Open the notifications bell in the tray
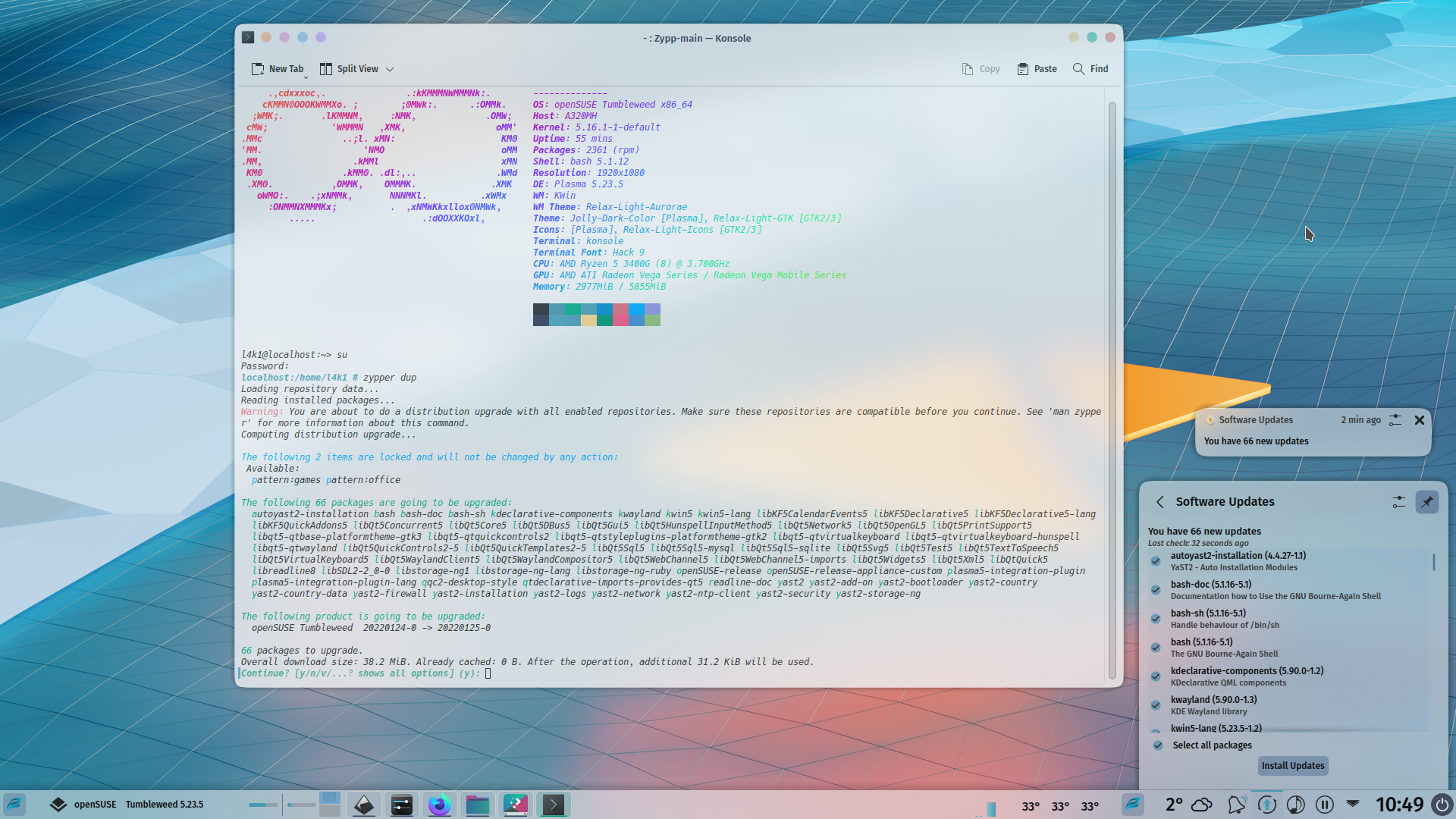Image resolution: width=1456 pixels, height=819 pixels. [x=1237, y=805]
